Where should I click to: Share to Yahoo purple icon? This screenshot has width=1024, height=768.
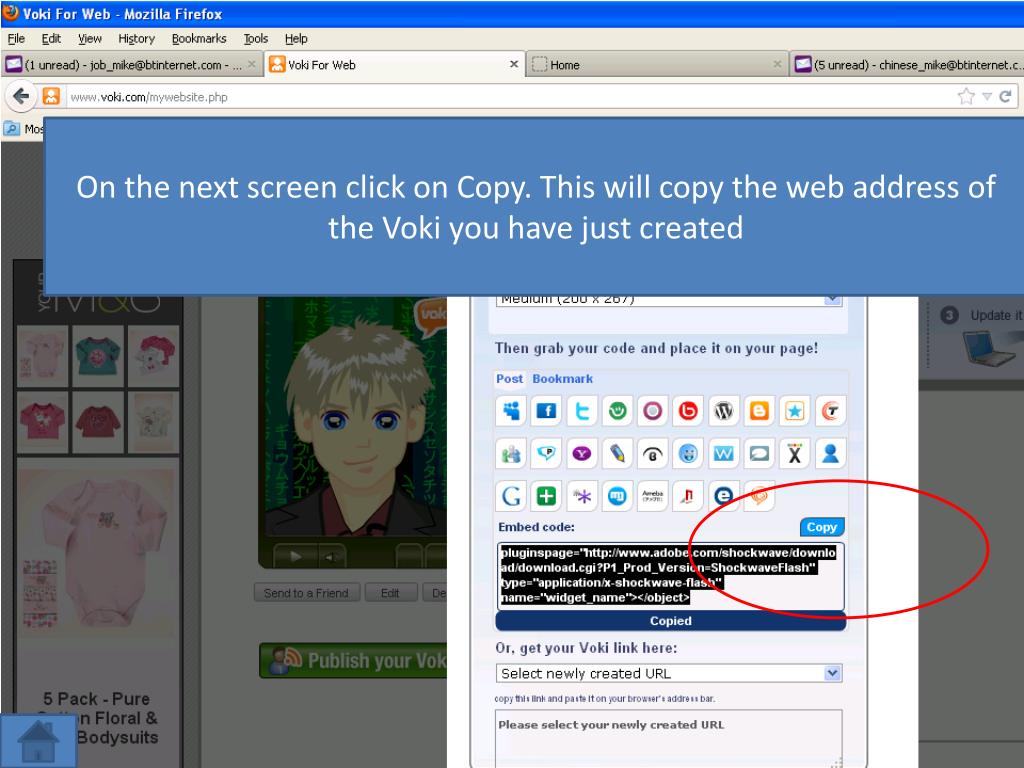(581, 453)
